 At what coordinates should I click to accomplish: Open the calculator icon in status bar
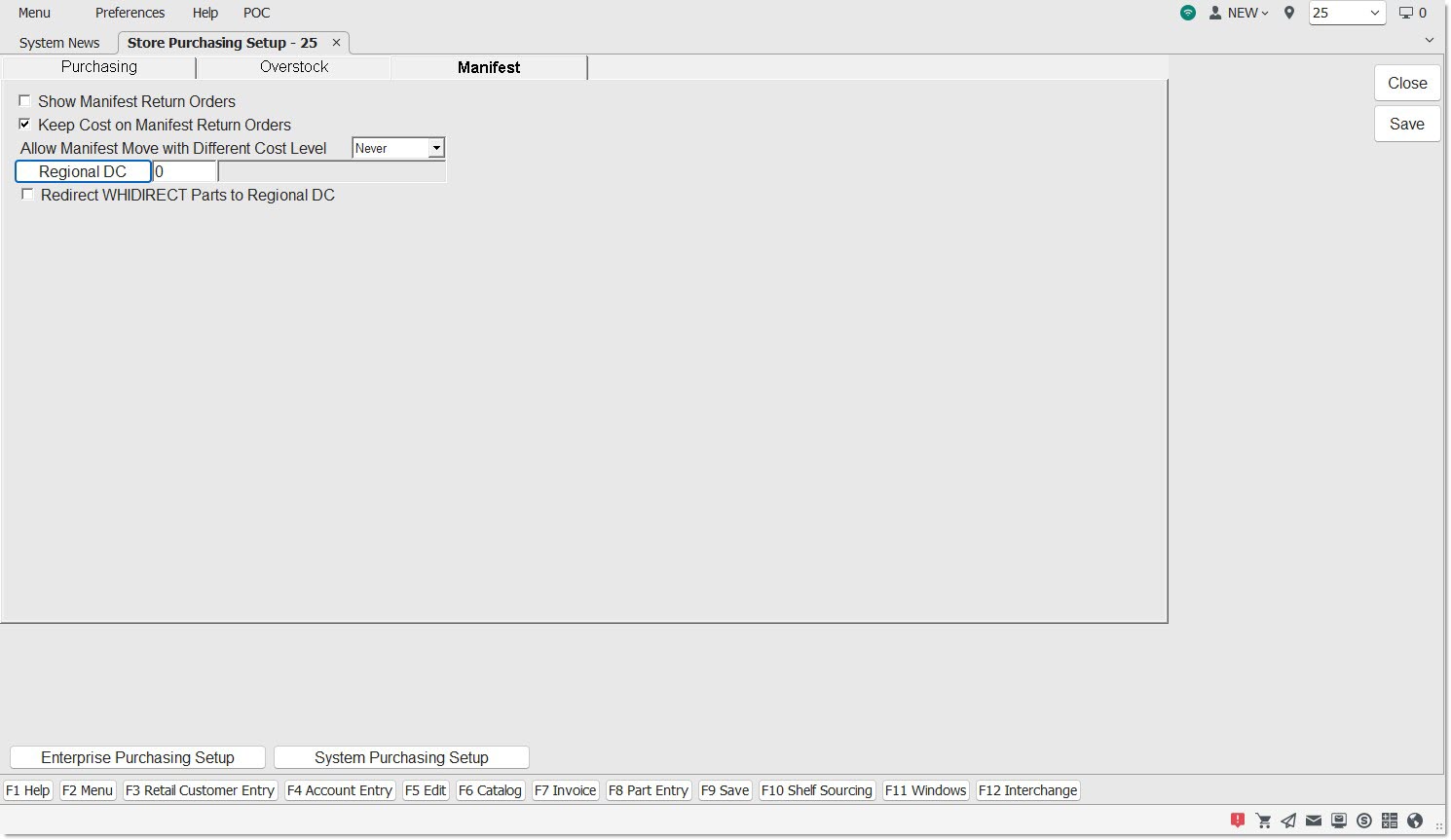[1390, 821]
